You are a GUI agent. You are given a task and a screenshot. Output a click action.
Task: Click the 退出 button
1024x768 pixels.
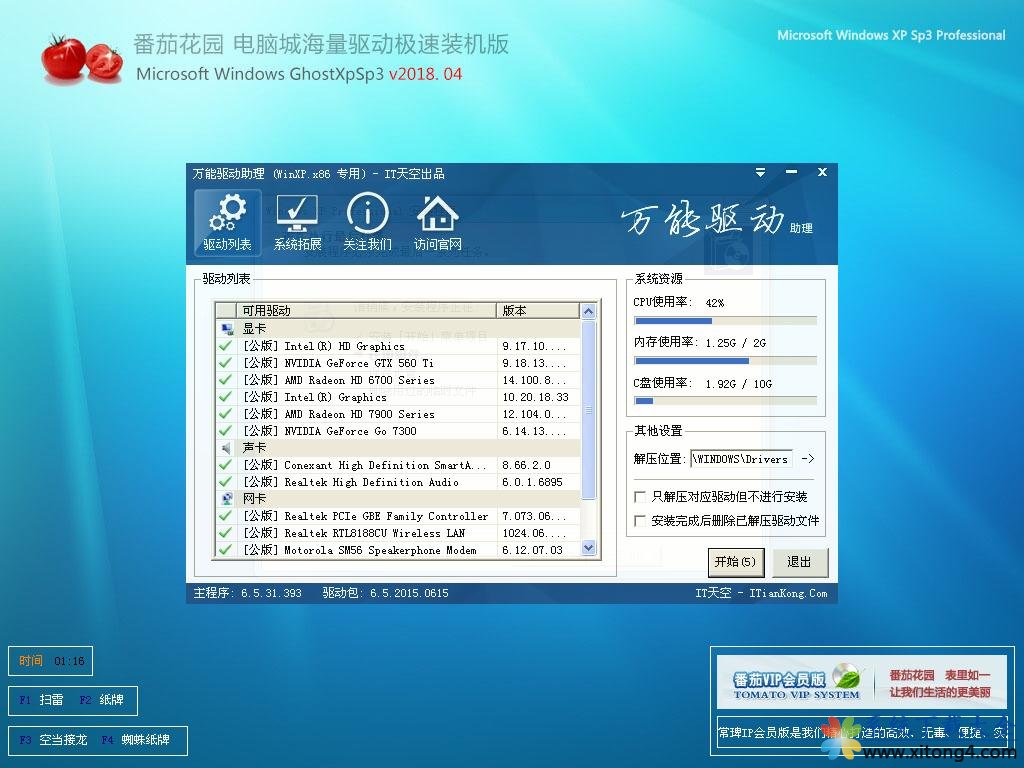point(799,562)
